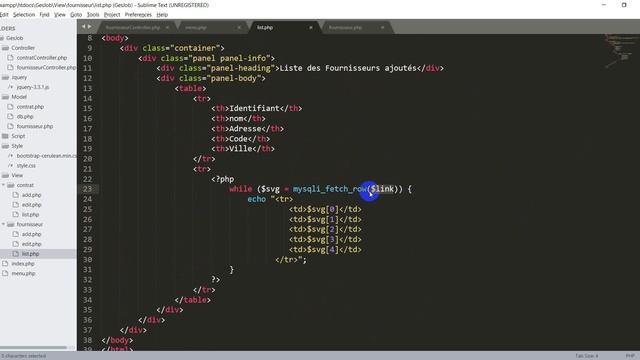This screenshot has height=360, width=640.
Task: Click the 'Liste des Fournisseurs ajoutés' text
Action: click(x=348, y=68)
